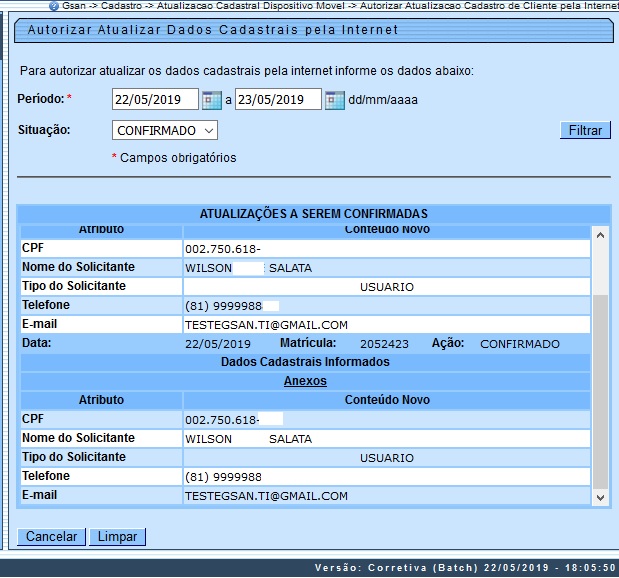The width and height of the screenshot is (619, 578).
Task: Open the start date calendar picker
Action: tap(211, 99)
